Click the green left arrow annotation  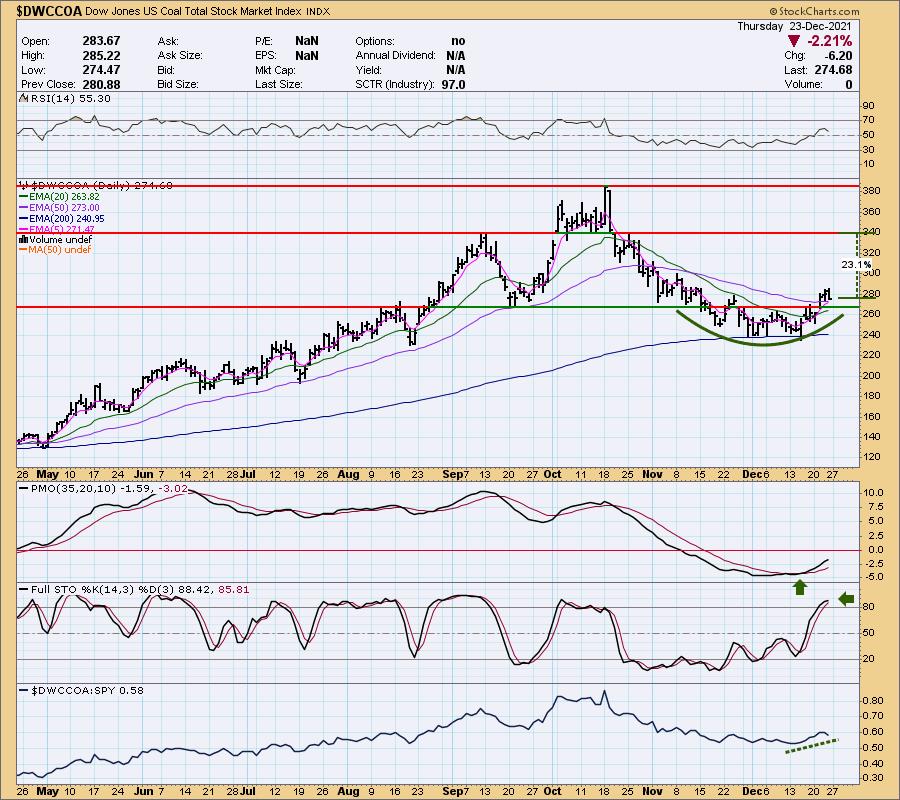(x=845, y=600)
